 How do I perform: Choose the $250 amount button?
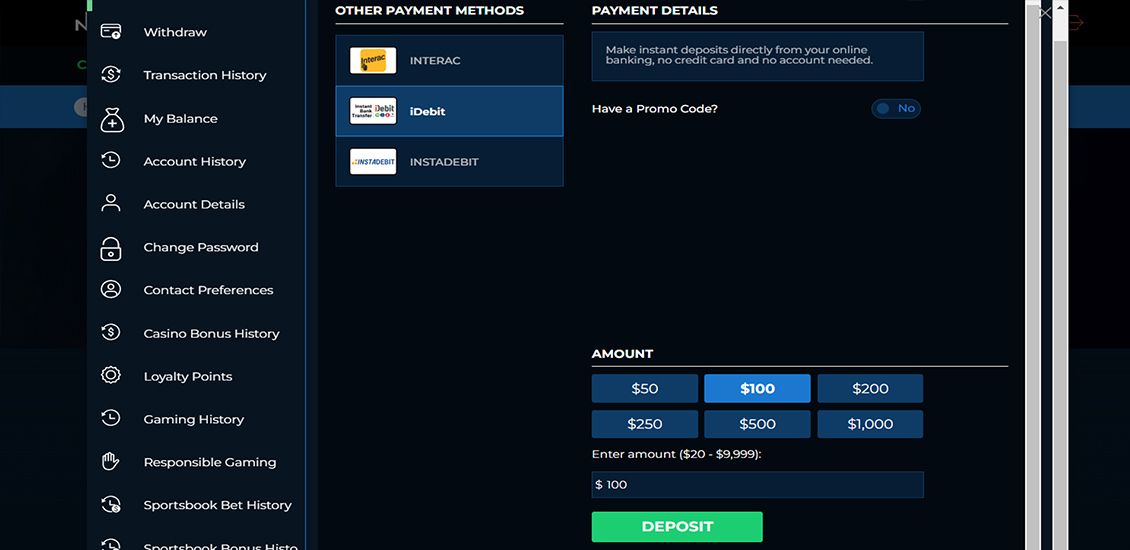click(x=644, y=424)
